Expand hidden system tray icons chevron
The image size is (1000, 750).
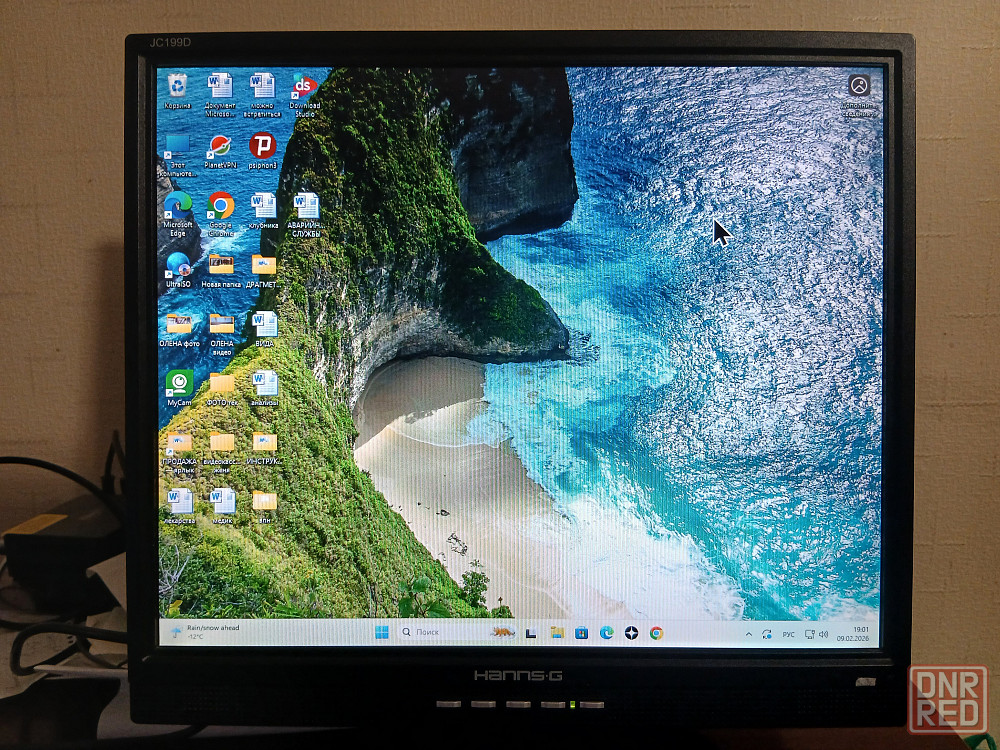(748, 634)
